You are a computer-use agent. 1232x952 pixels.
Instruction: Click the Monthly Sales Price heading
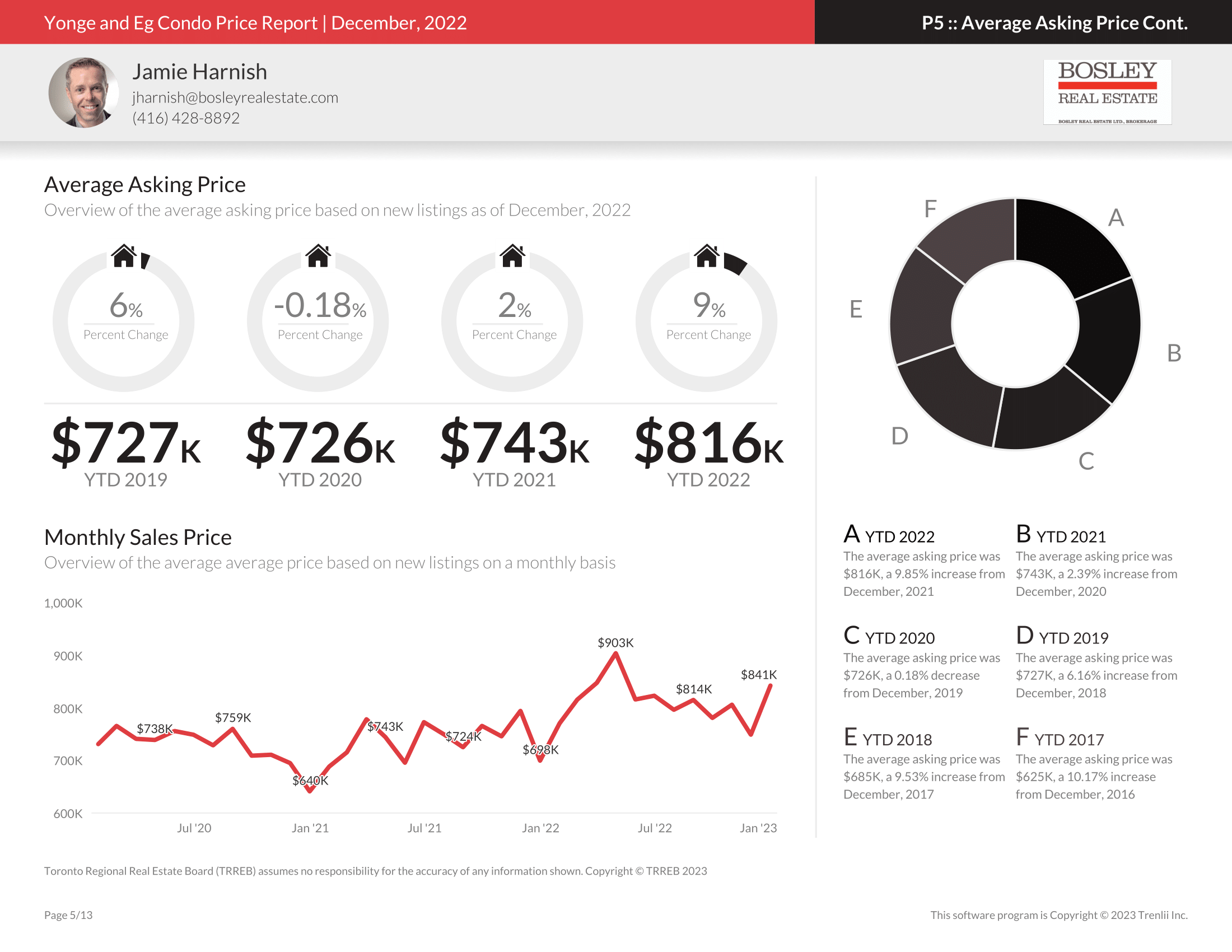(x=138, y=538)
